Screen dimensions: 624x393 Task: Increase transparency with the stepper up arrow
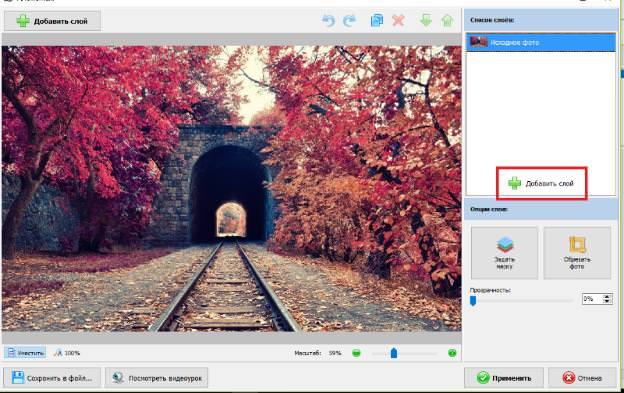pyautogui.click(x=607, y=296)
